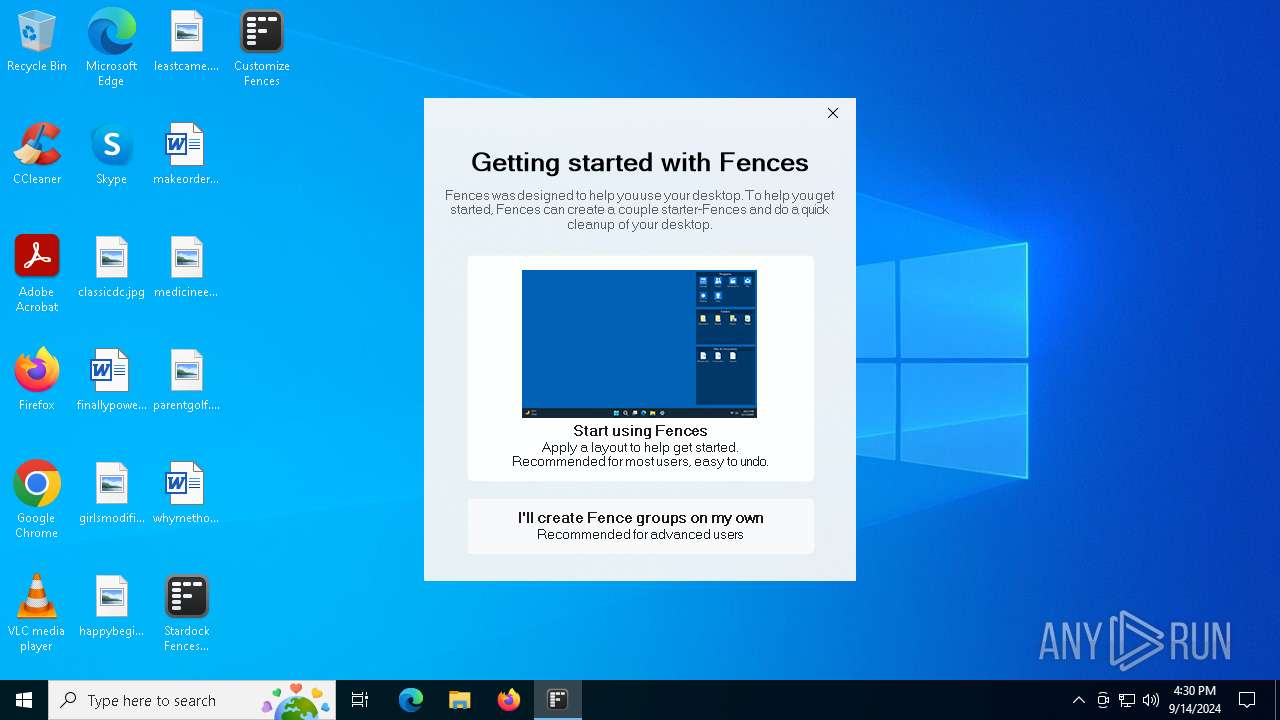Open the Meet Now tray icon
The image size is (1280, 720).
(1103, 700)
